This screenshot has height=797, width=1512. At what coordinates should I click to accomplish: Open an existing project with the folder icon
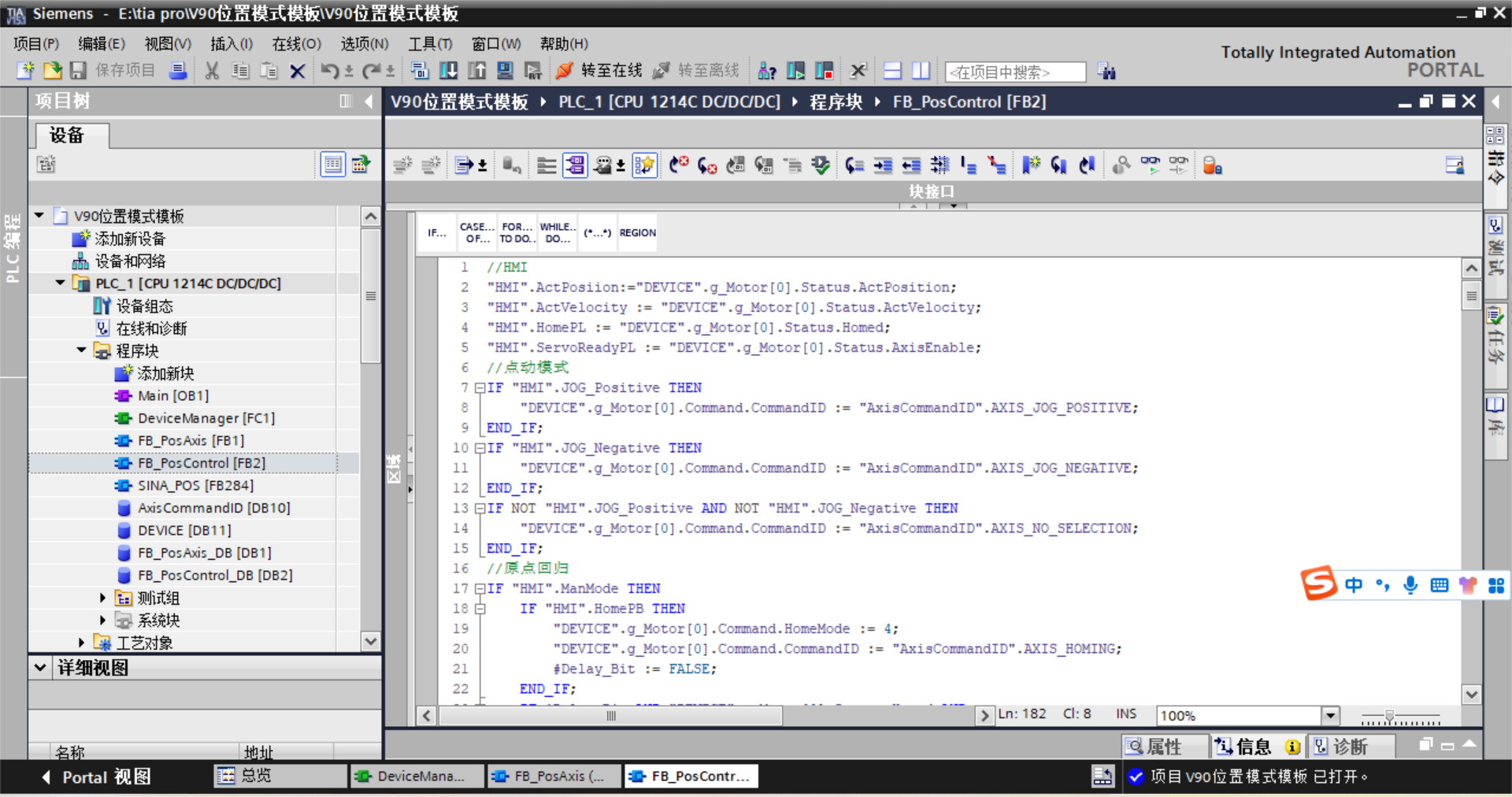53,71
